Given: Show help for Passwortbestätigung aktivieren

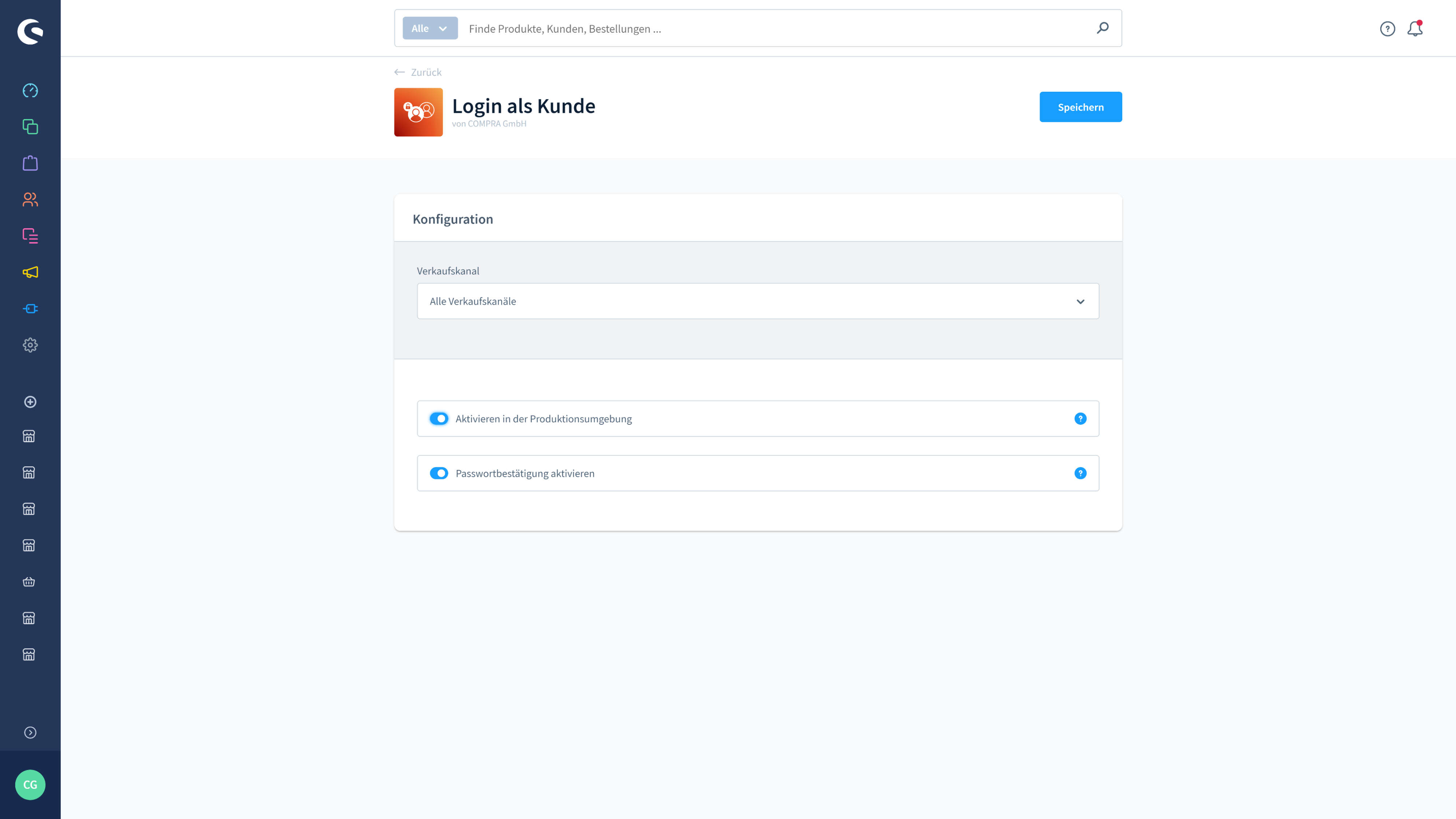Looking at the screenshot, I should click(x=1080, y=473).
